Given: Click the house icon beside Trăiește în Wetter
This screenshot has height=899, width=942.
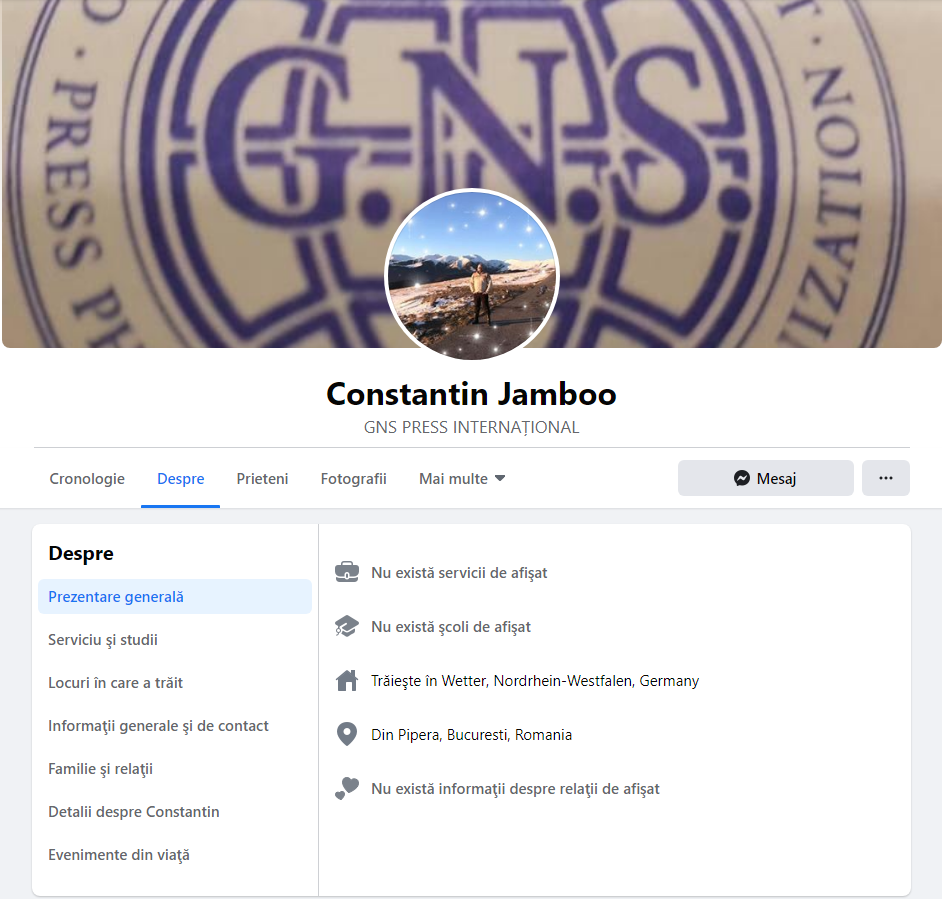Looking at the screenshot, I should pos(347,680).
